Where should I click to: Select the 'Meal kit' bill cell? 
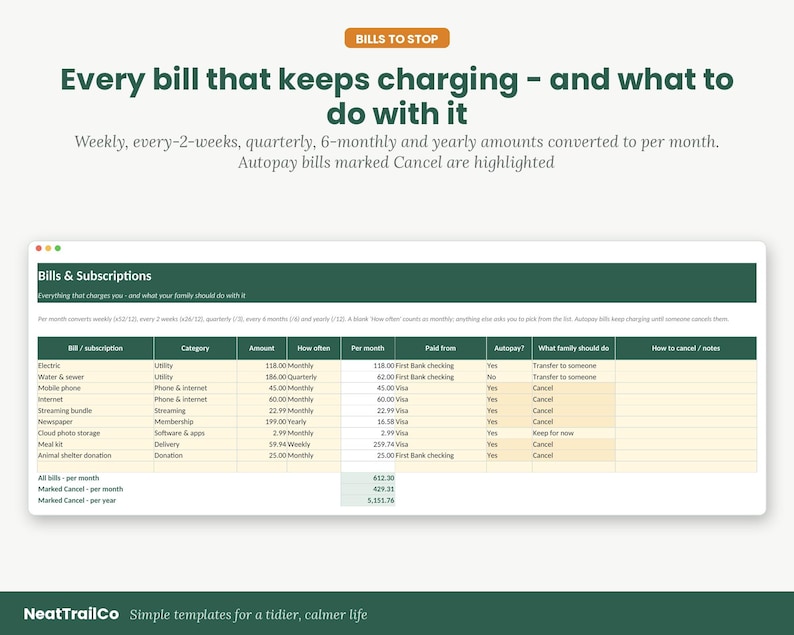(95, 444)
